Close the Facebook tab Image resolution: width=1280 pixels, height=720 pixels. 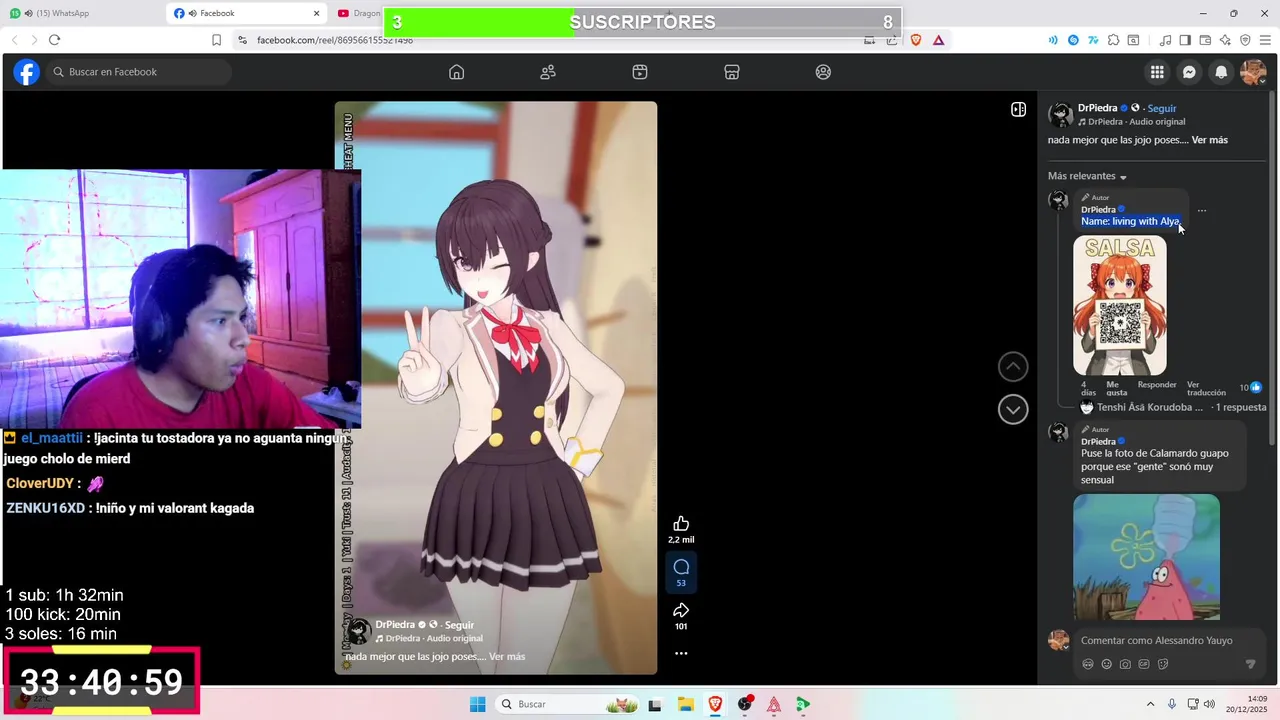coord(317,13)
